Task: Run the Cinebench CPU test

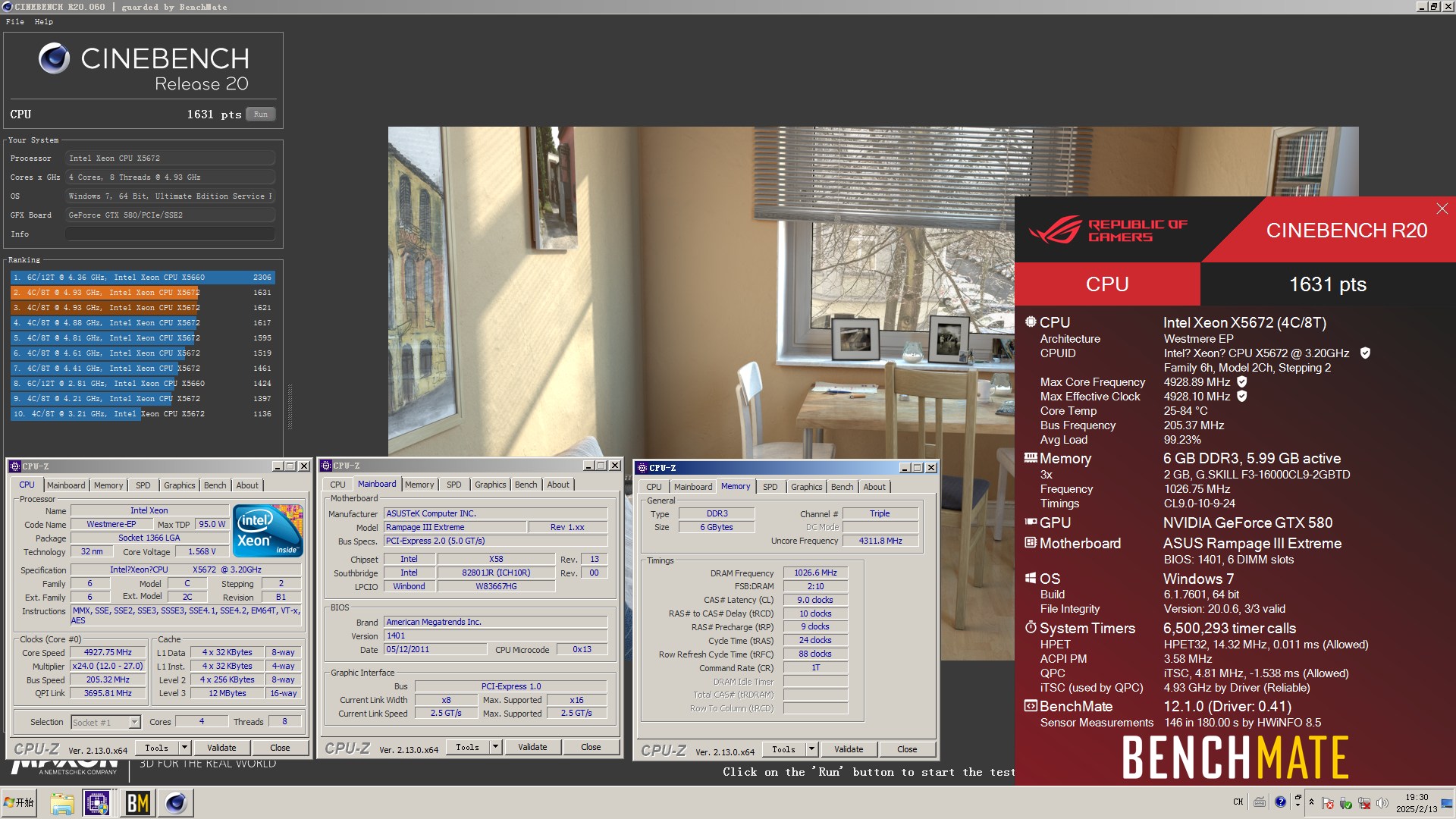Action: pos(261,115)
